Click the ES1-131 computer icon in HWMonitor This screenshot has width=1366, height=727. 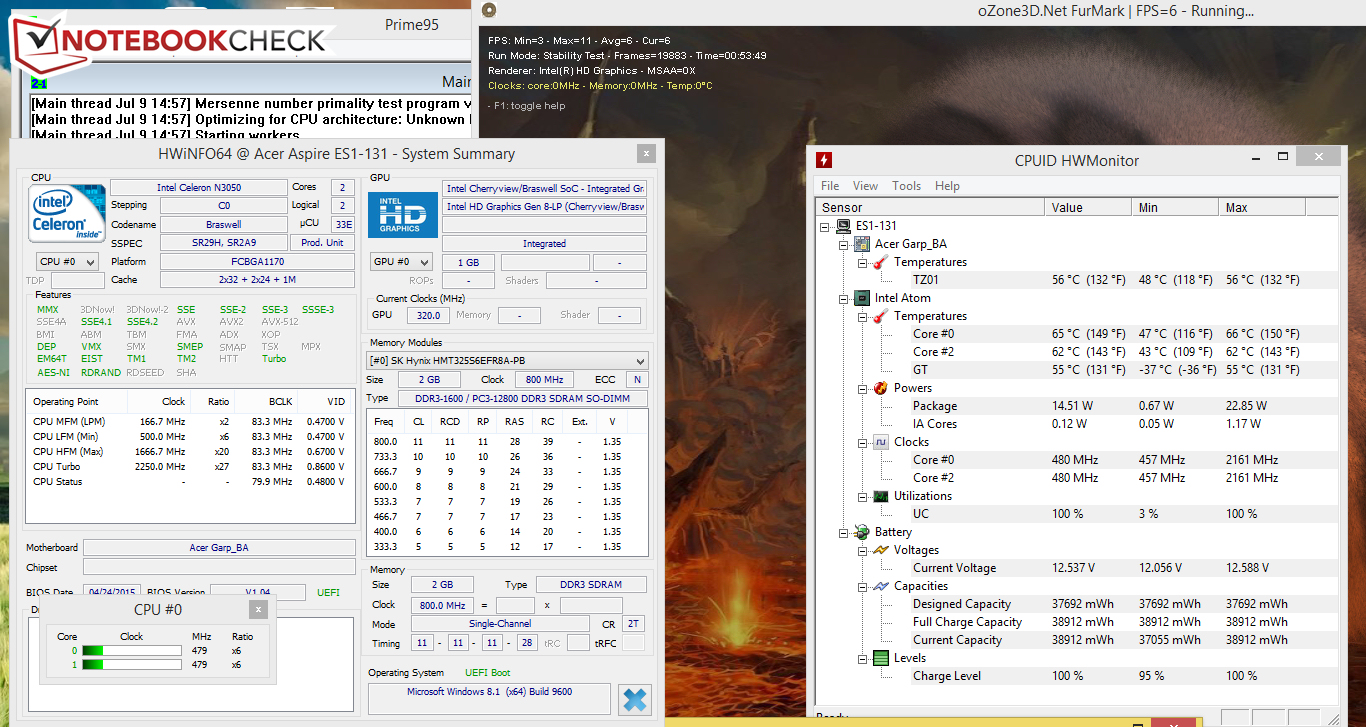tap(844, 226)
